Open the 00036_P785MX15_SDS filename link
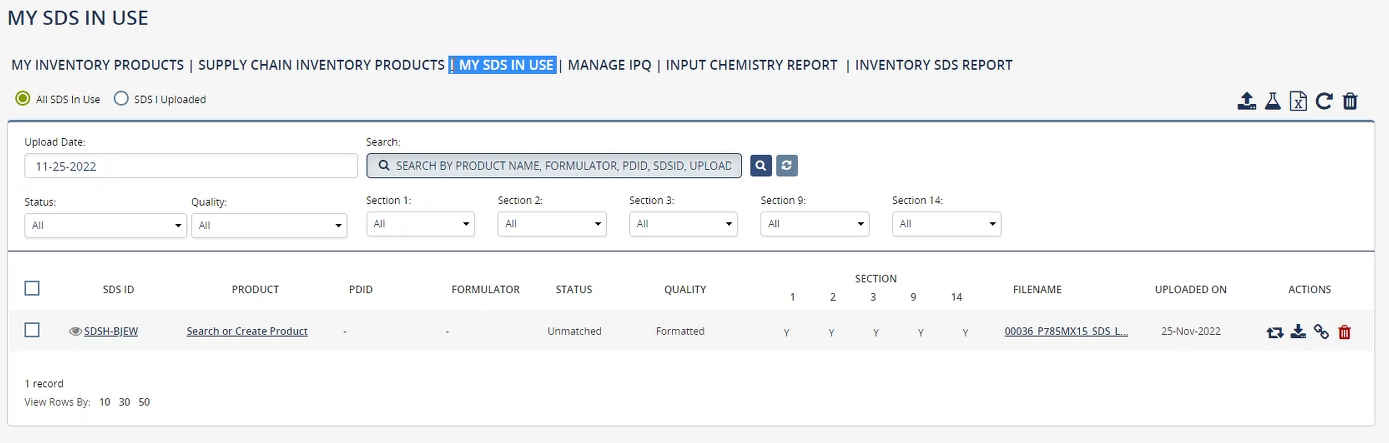The image size is (1389, 443). tap(1066, 331)
